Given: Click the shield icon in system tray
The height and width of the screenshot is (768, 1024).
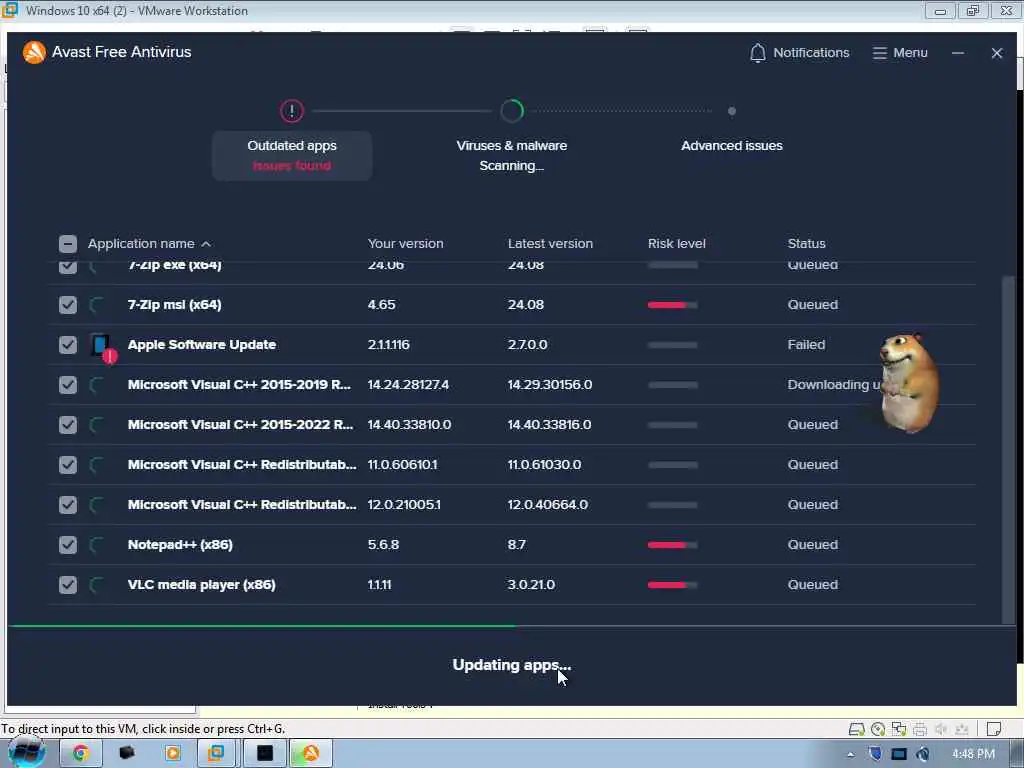Looking at the screenshot, I should click(875, 754).
